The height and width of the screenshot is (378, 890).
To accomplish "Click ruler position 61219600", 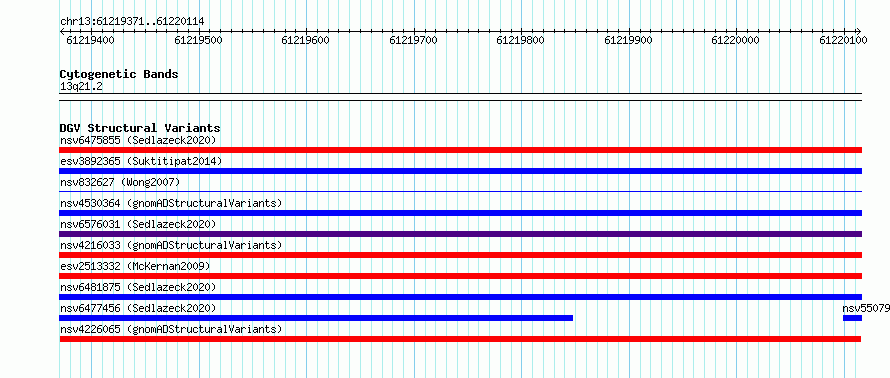I will [305, 40].
